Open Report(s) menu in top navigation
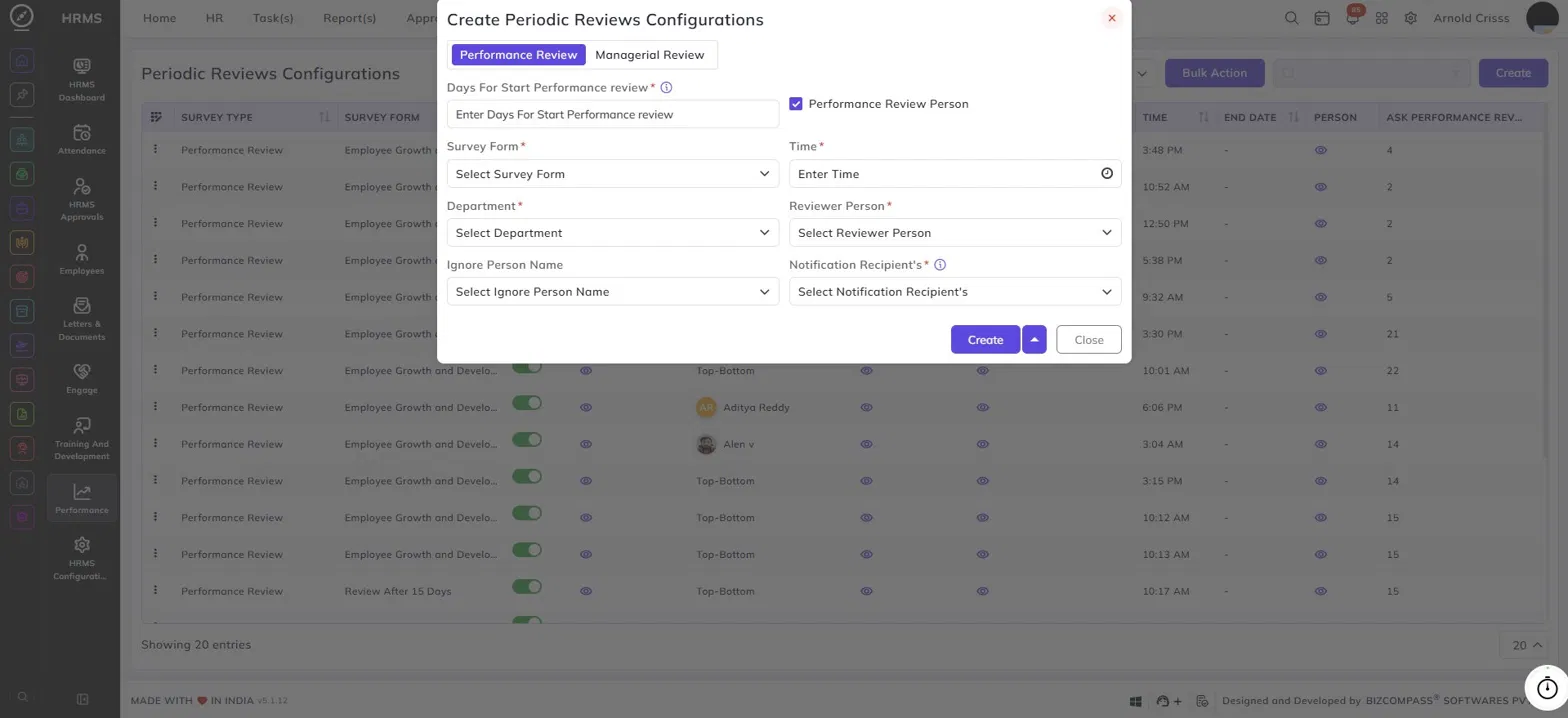 pyautogui.click(x=350, y=18)
